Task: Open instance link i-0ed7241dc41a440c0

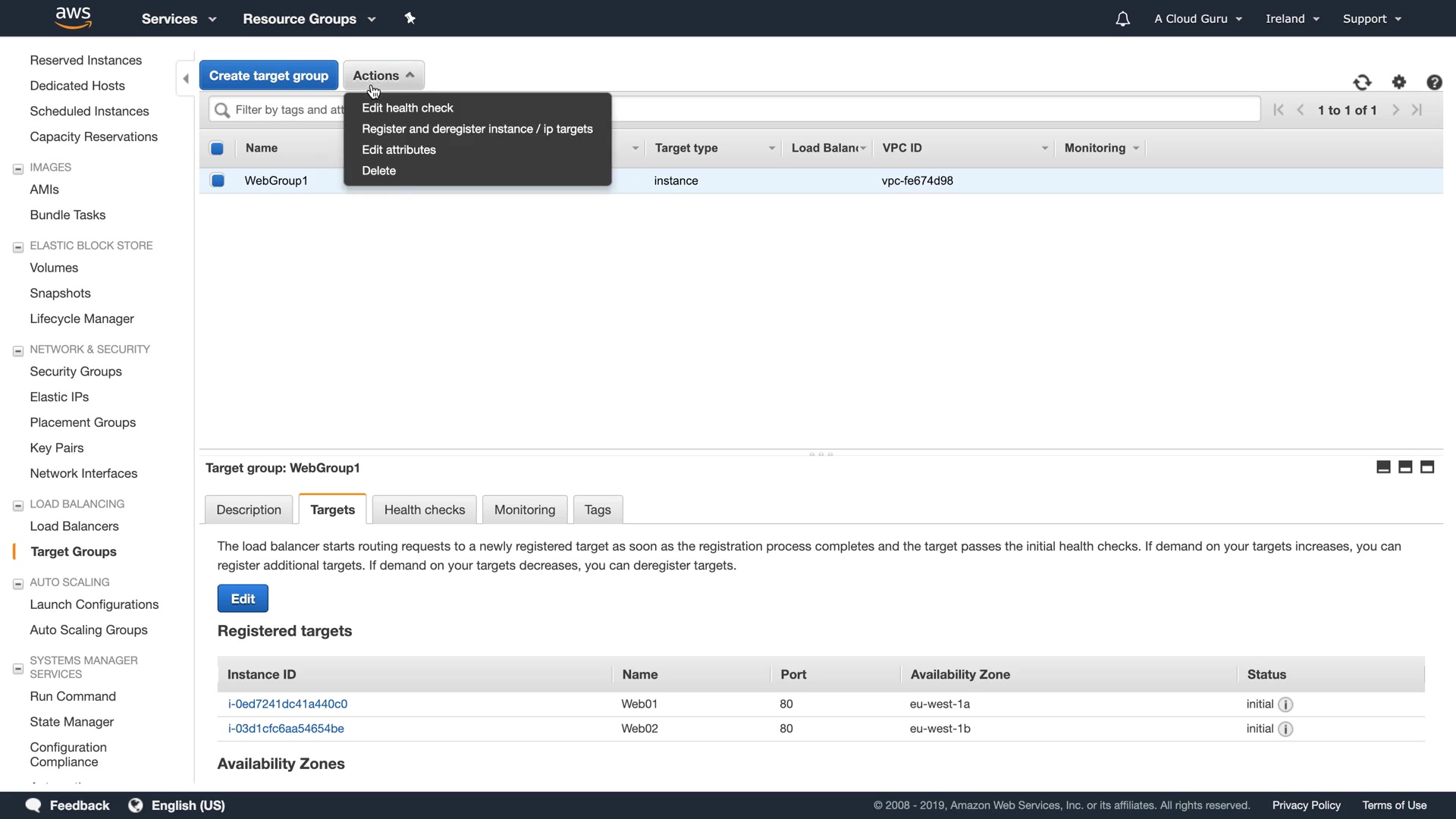Action: [287, 704]
